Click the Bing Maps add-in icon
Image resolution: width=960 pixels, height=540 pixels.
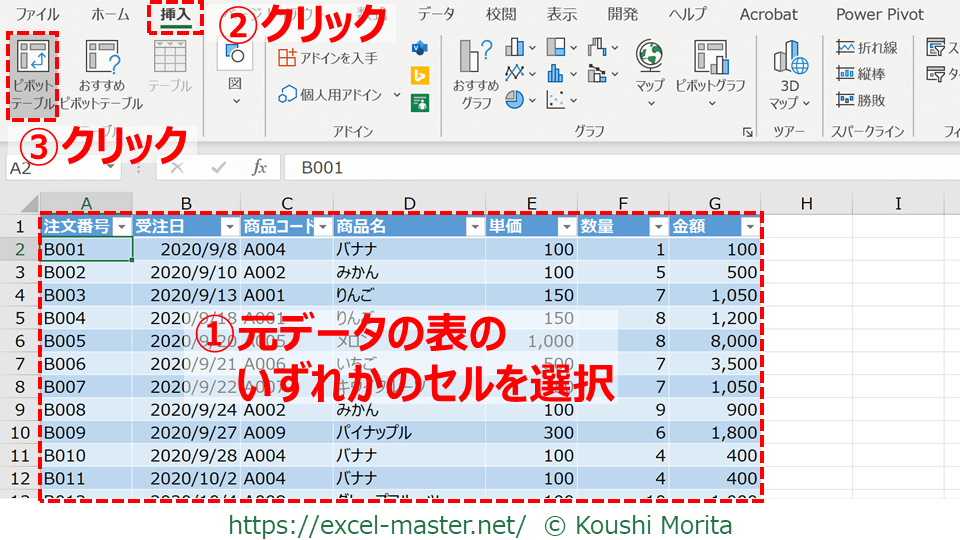tap(419, 75)
